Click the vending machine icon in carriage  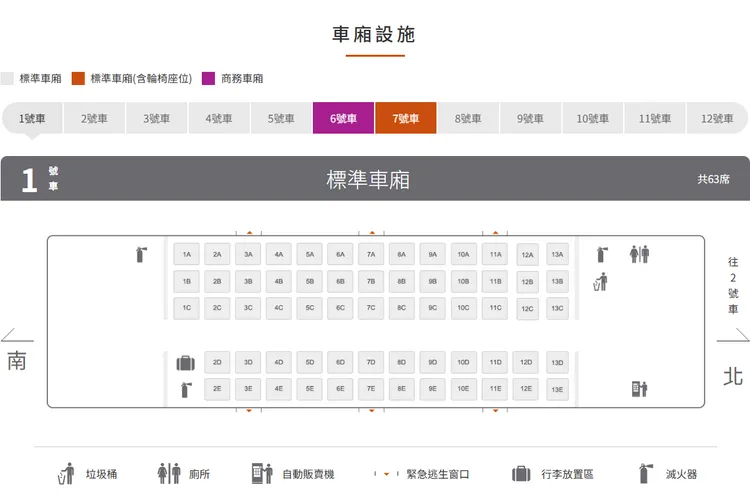click(639, 389)
